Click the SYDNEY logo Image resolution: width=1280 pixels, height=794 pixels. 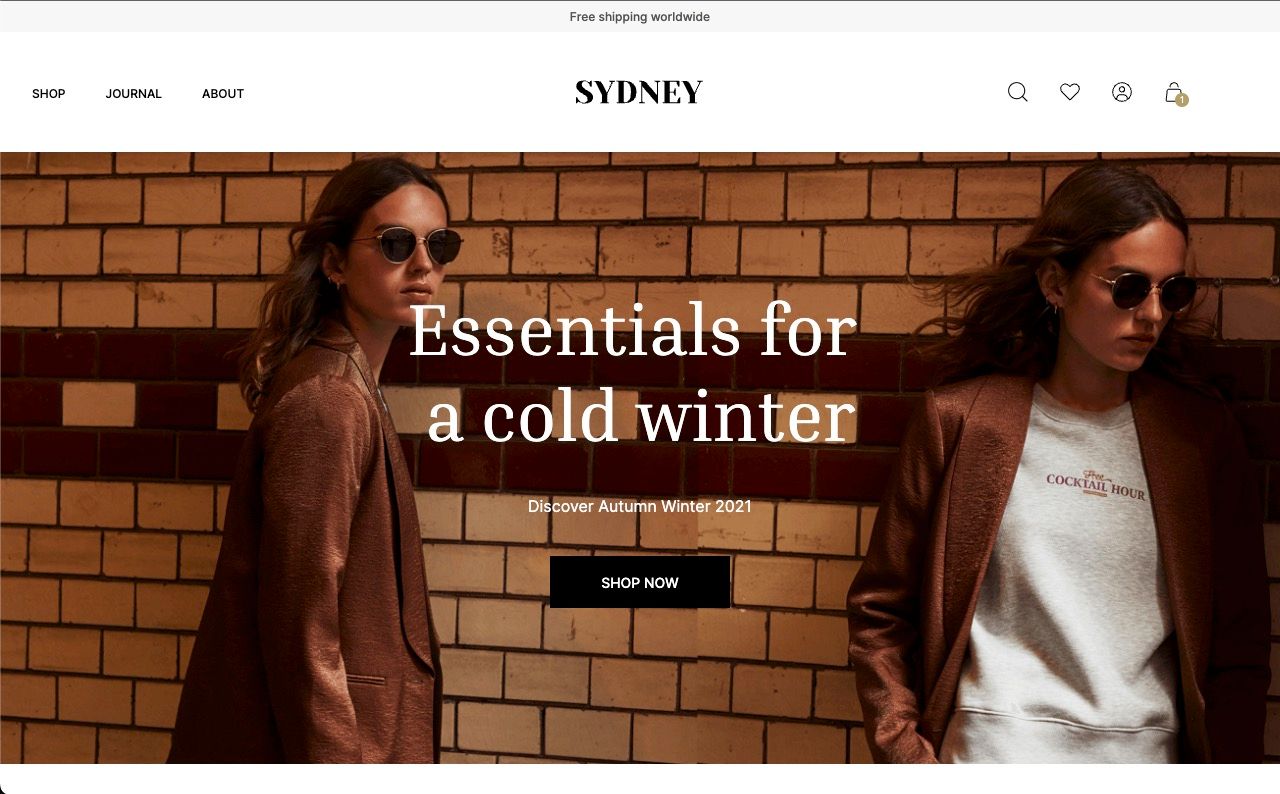(639, 92)
